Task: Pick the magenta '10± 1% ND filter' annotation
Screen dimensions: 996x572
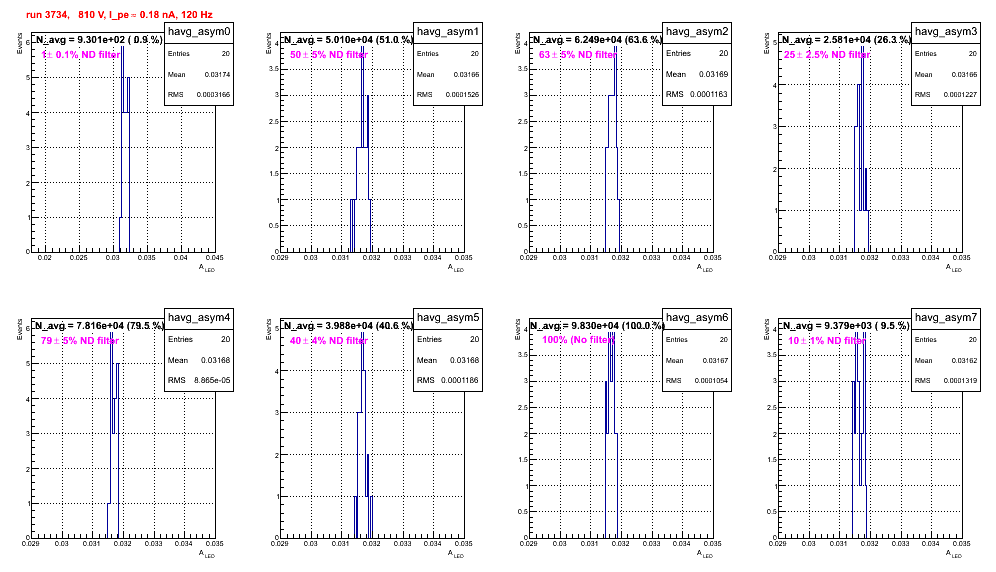Action: [827, 341]
